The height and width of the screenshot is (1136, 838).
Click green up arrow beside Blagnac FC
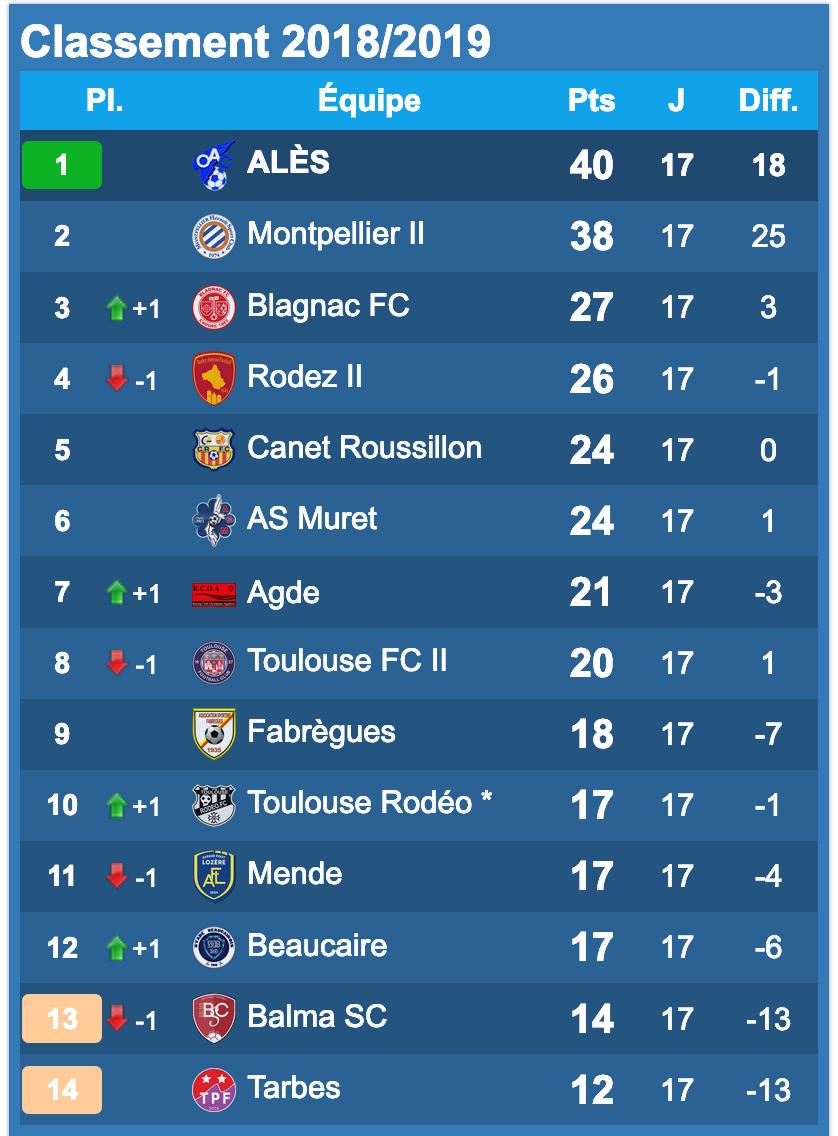click(117, 308)
